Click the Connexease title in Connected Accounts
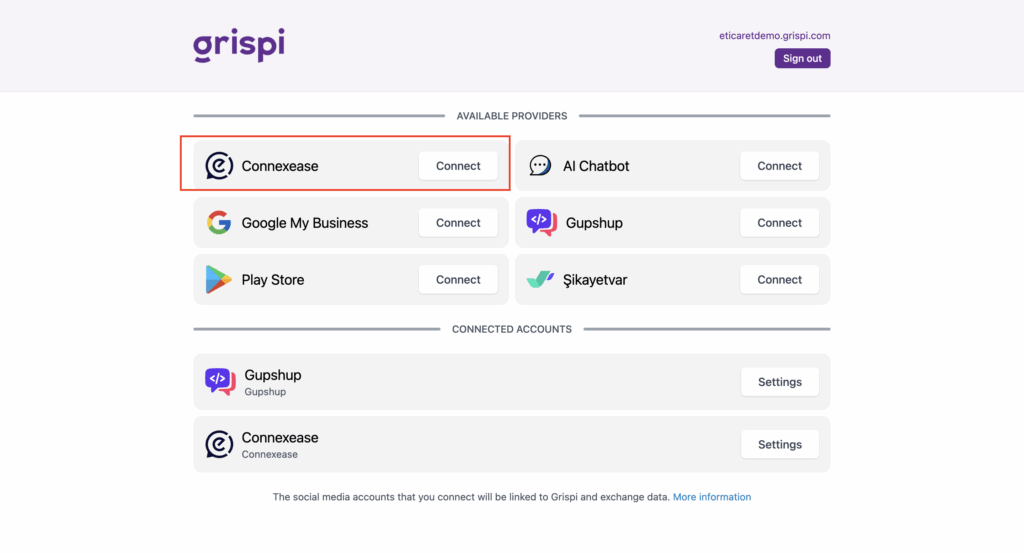 [280, 437]
